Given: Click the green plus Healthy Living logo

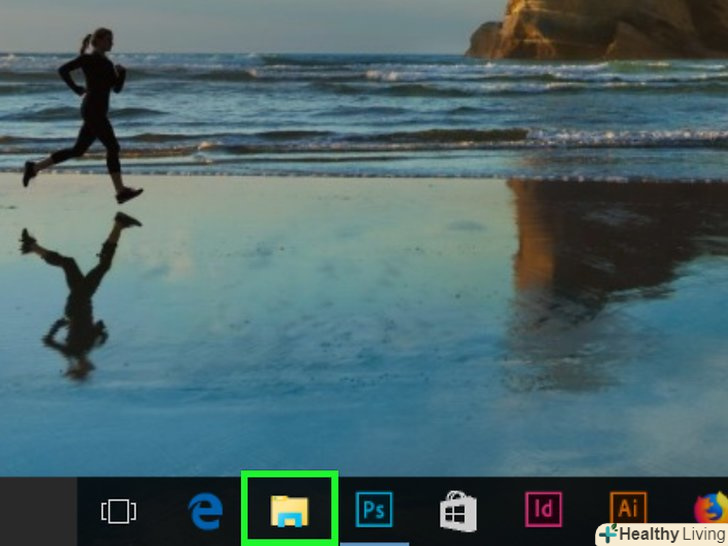Looking at the screenshot, I should pyautogui.click(x=608, y=533).
